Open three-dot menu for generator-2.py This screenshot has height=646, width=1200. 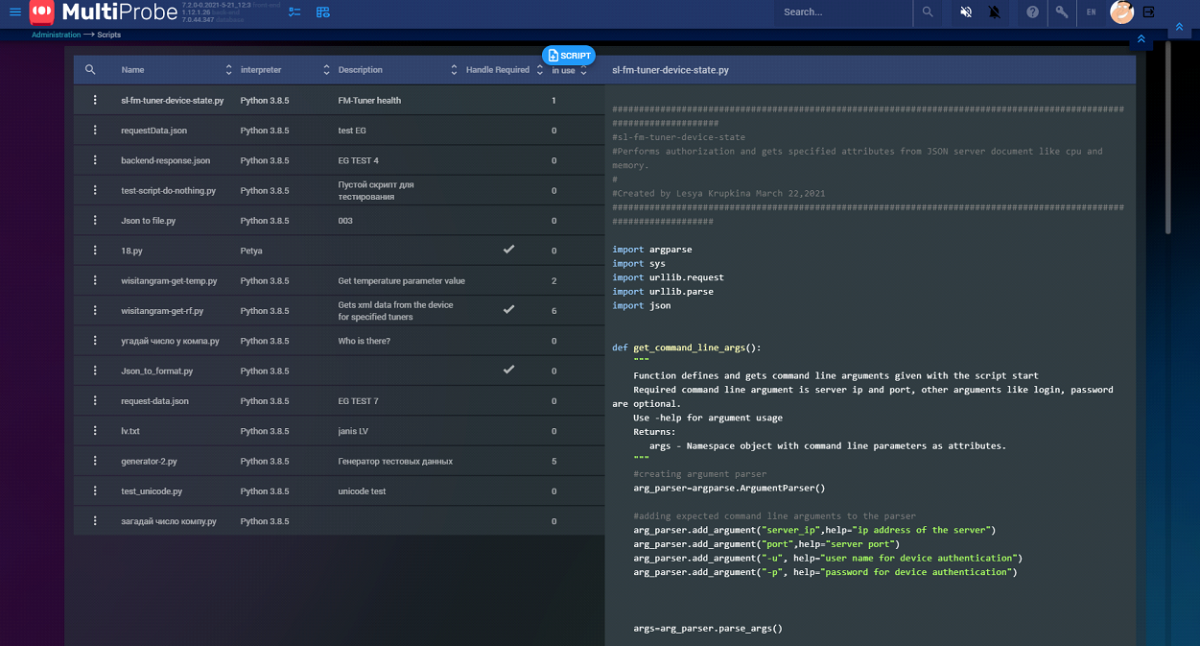pyautogui.click(x=95, y=461)
